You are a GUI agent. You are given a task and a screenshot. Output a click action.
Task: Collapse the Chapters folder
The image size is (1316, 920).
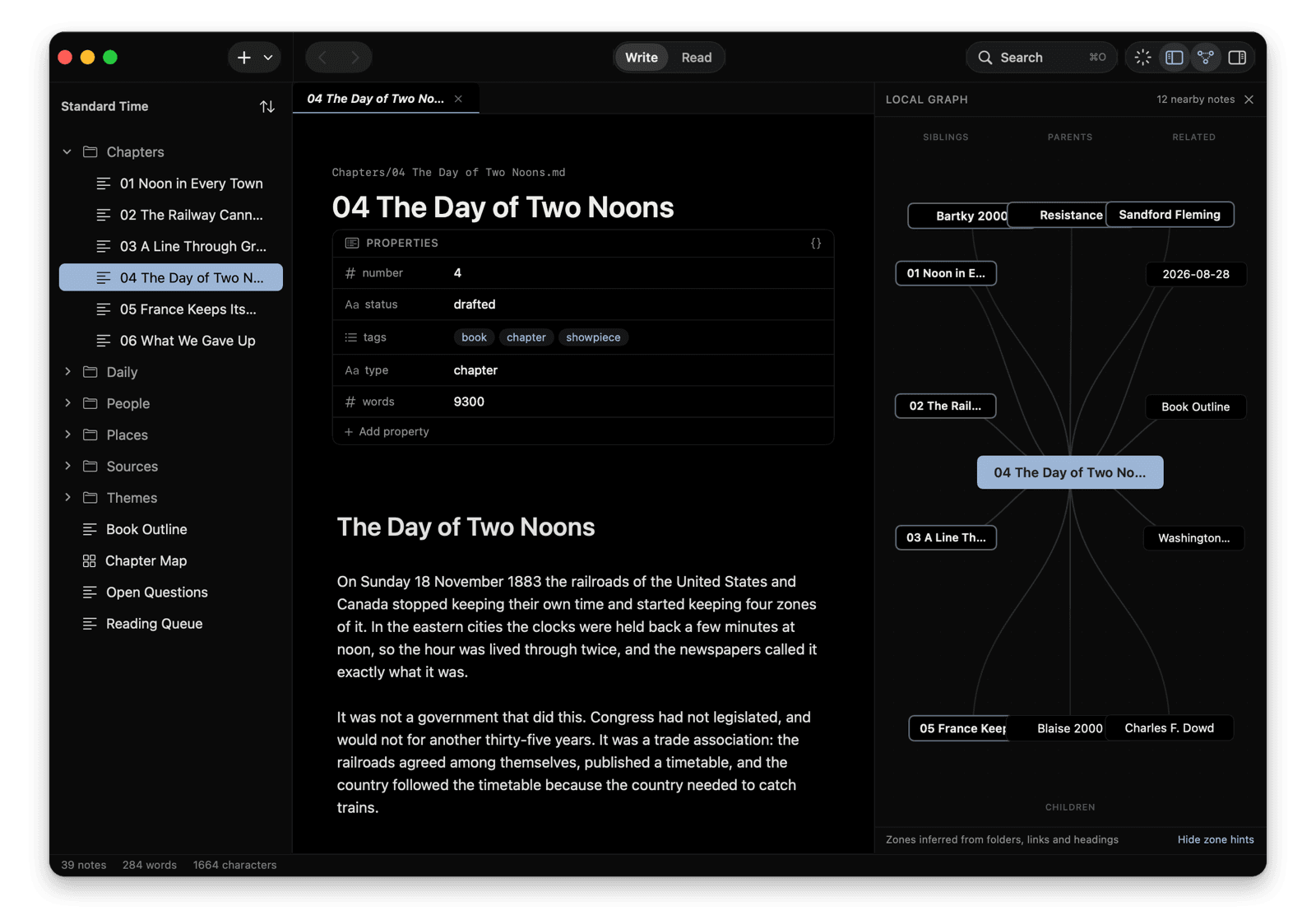(x=67, y=152)
